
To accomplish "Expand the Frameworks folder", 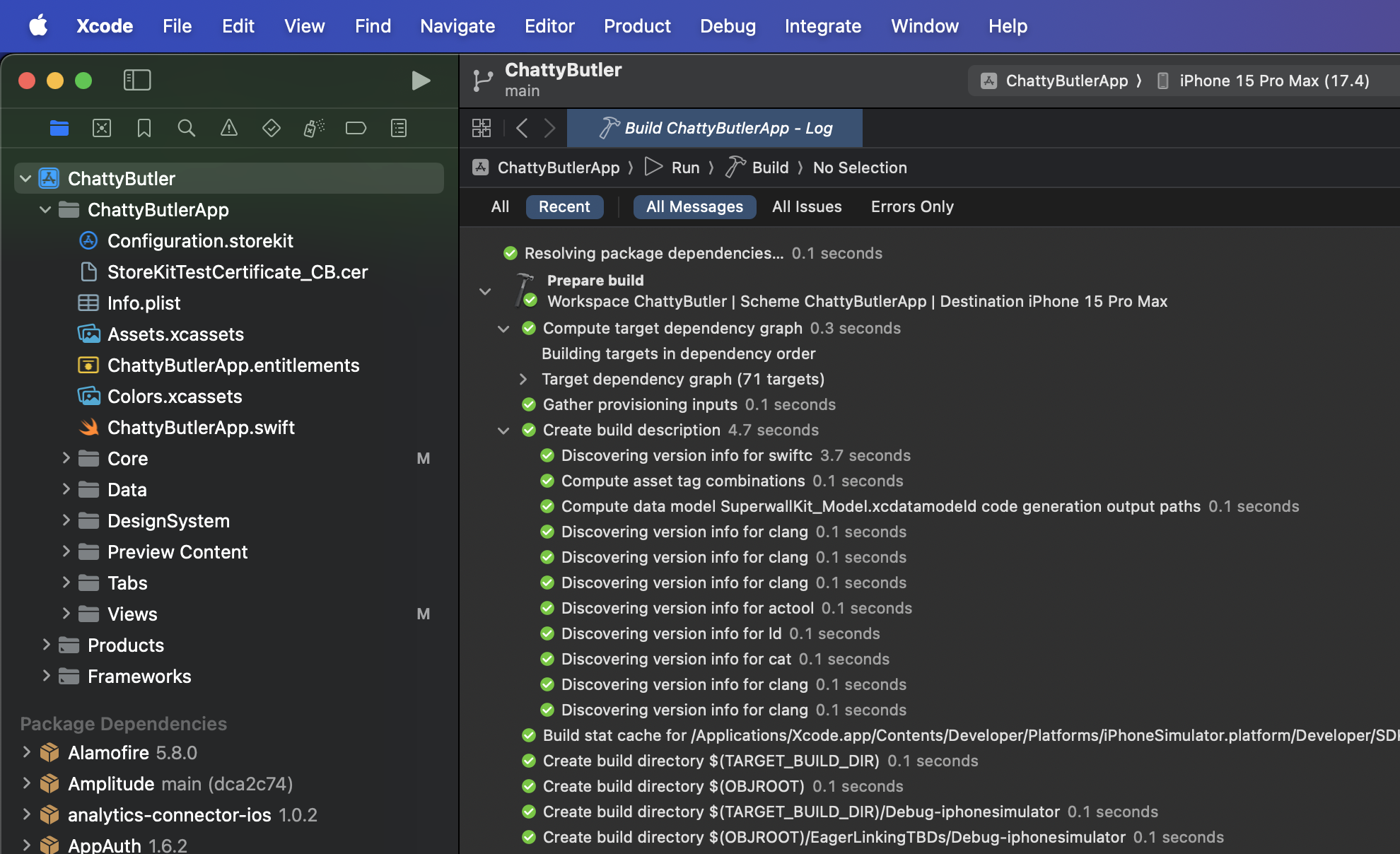I will pos(45,676).
